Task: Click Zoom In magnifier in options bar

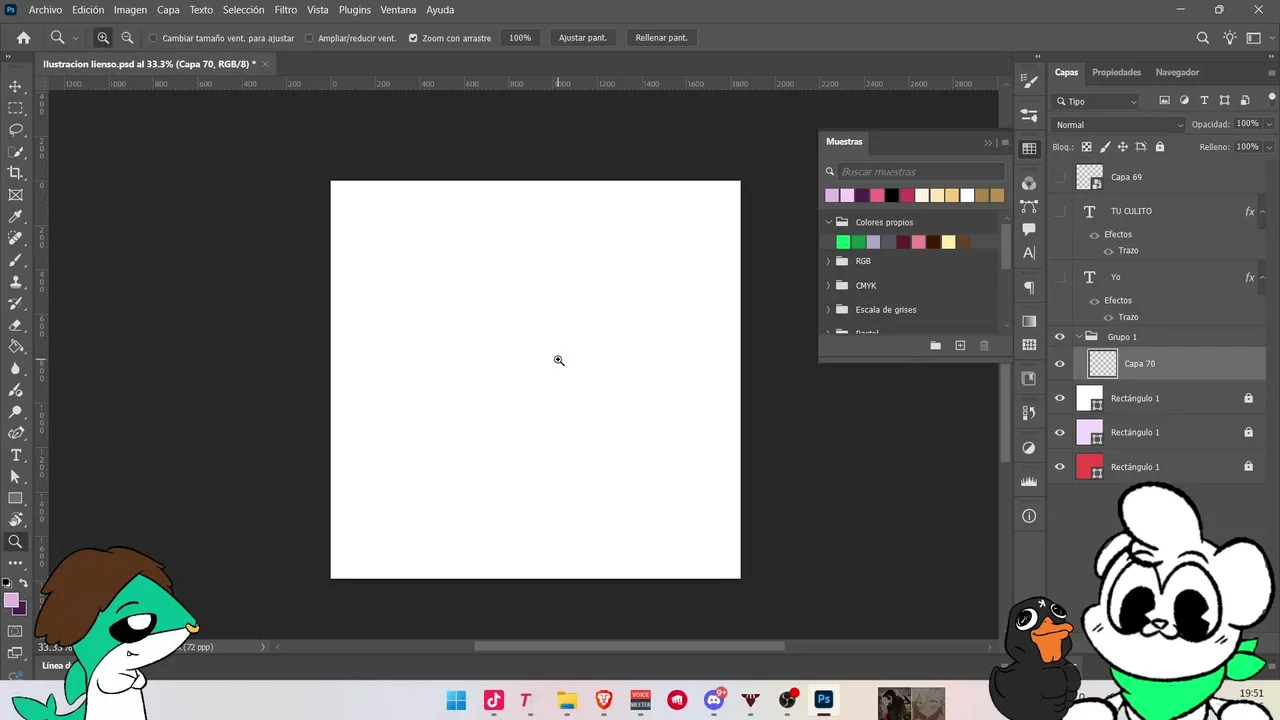Action: click(x=103, y=38)
